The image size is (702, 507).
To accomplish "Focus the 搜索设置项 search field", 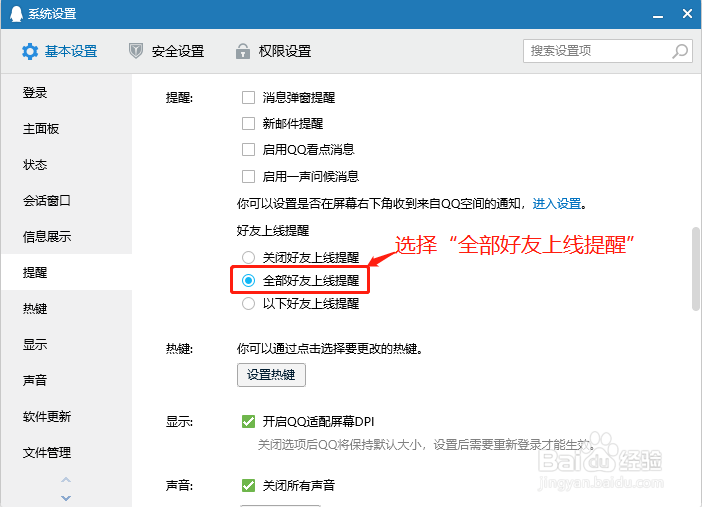I will (x=608, y=51).
